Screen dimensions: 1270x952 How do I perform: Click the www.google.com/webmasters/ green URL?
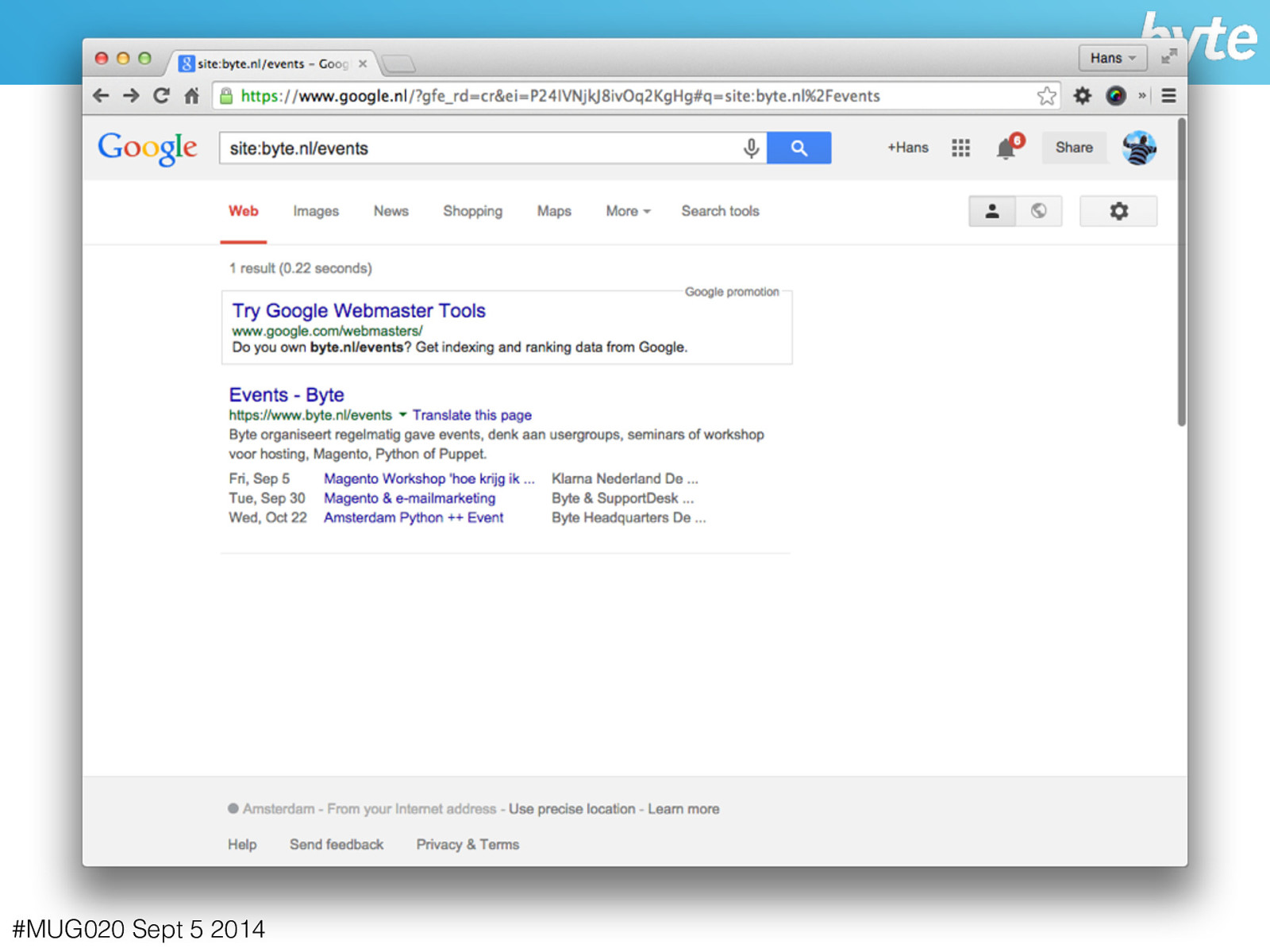tap(327, 331)
